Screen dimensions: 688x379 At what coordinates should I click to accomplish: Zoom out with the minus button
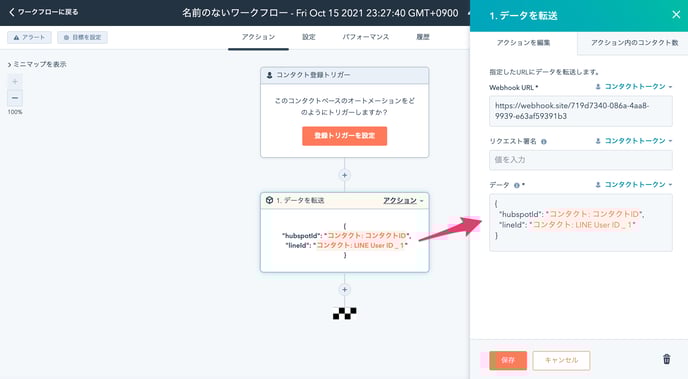tap(15, 98)
